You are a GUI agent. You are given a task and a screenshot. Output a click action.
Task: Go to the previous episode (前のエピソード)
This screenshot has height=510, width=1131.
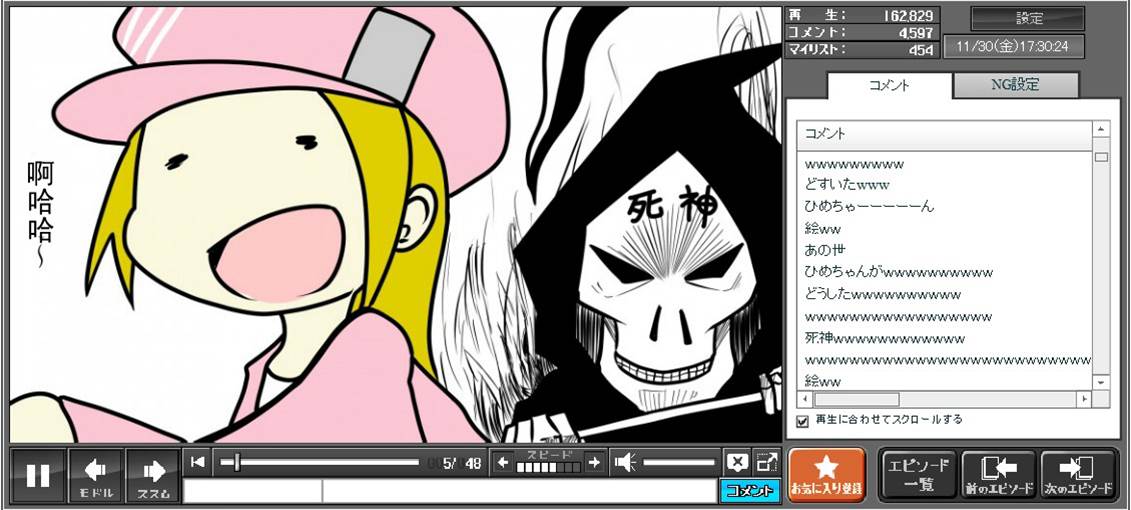(x=998, y=475)
